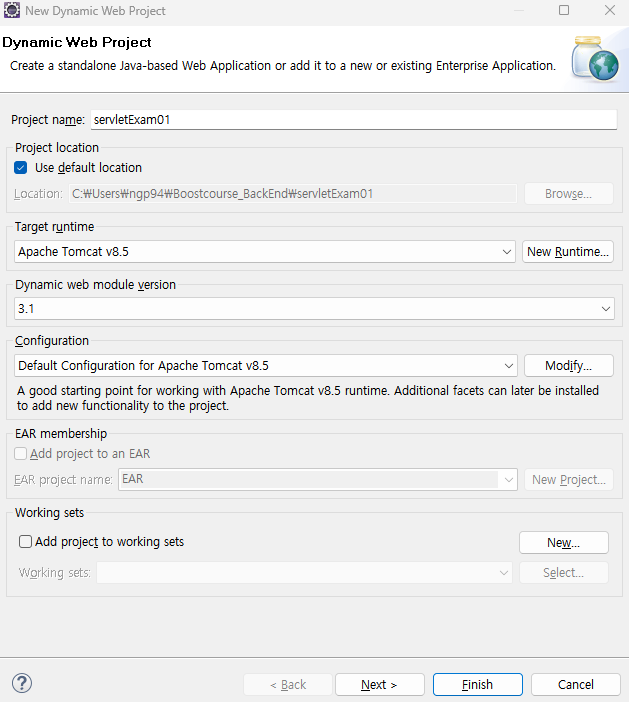Click the Back button

288,685
